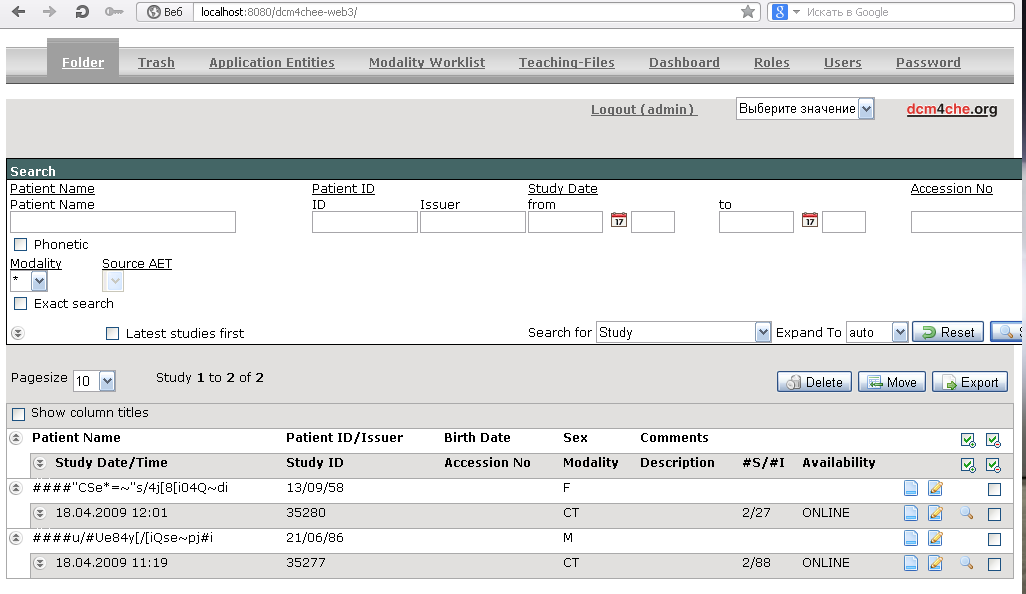View study 35280 with magnifier icon
Viewport: 1026px width, 594px height.
point(966,513)
